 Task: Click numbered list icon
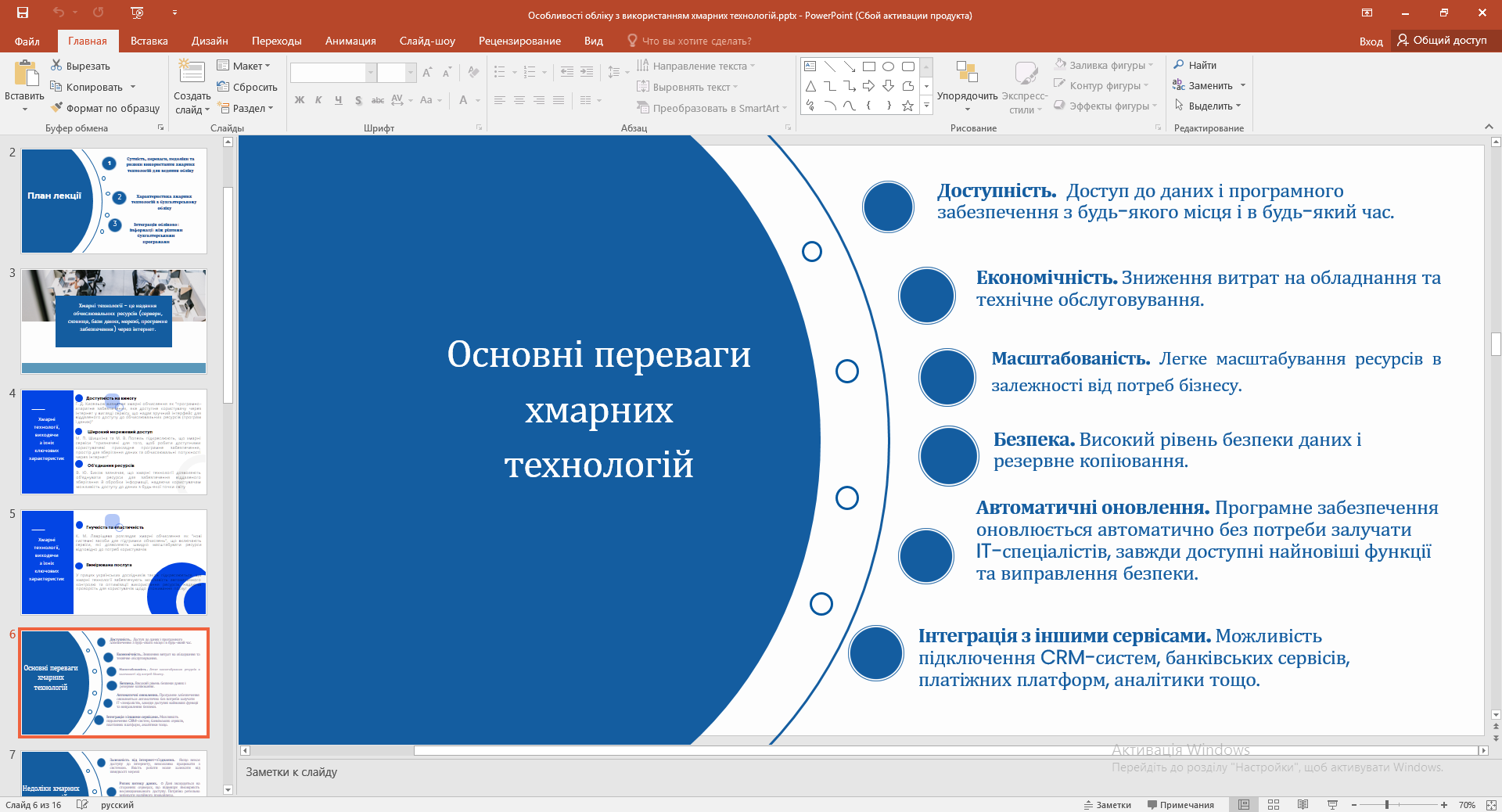pos(530,72)
